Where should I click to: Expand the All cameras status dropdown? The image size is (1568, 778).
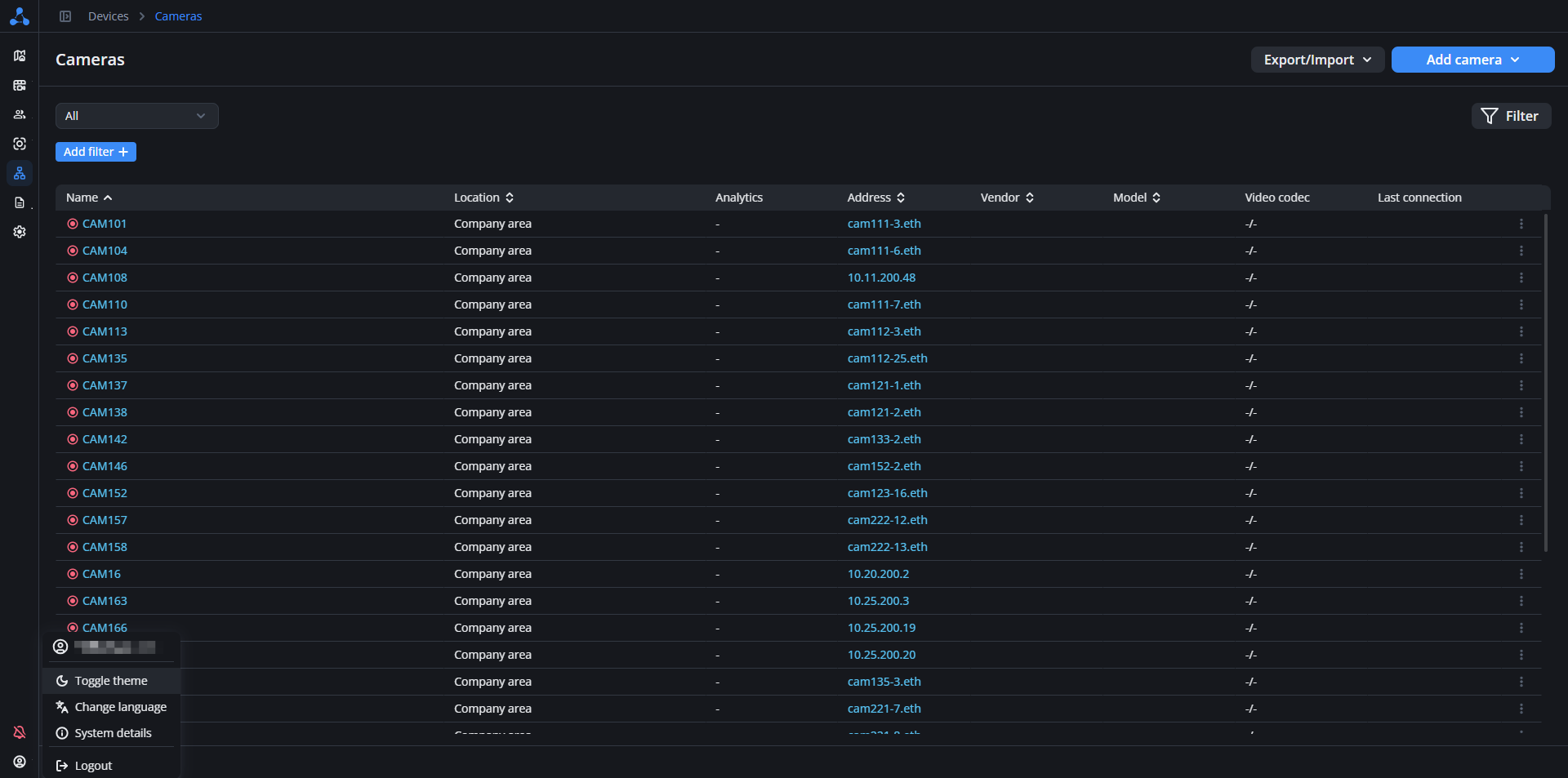point(136,116)
